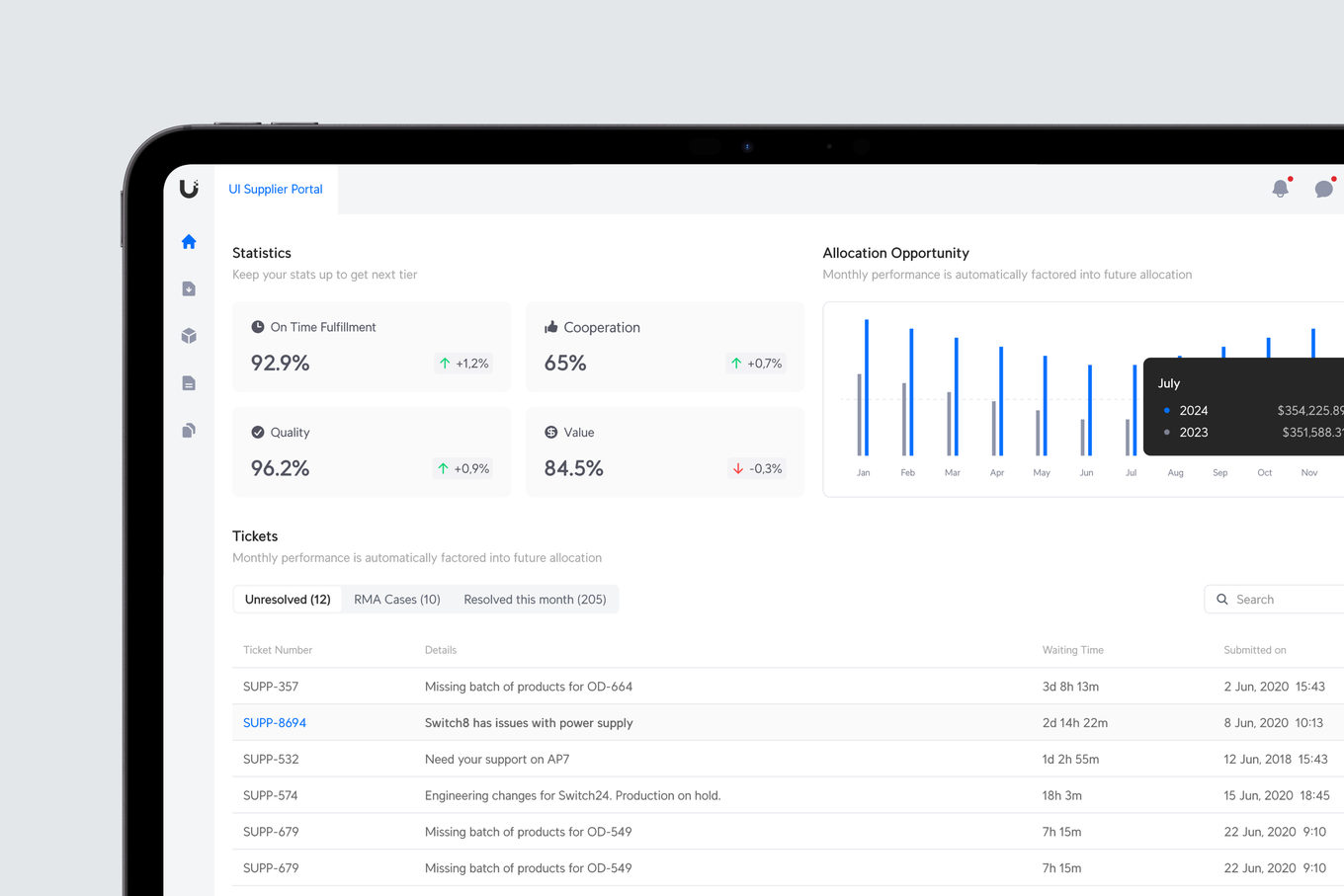The height and width of the screenshot is (896, 1344).
Task: Click the magnifier icon in Search field
Action: (x=1222, y=600)
